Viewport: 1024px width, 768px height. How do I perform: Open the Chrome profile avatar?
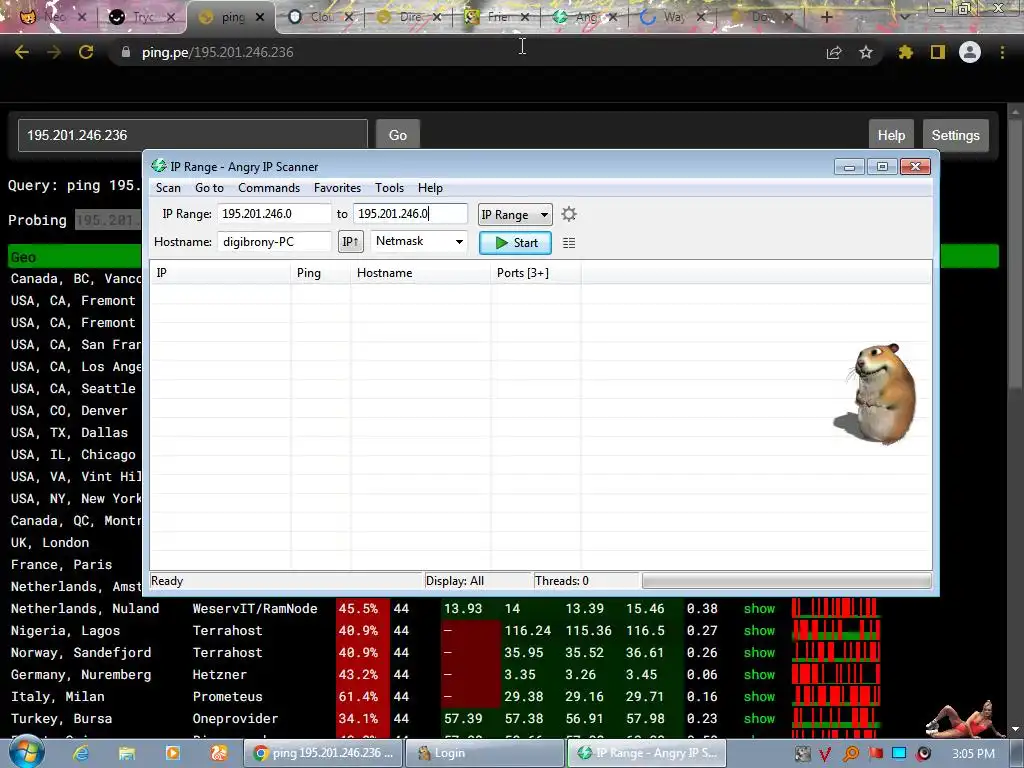[970, 52]
